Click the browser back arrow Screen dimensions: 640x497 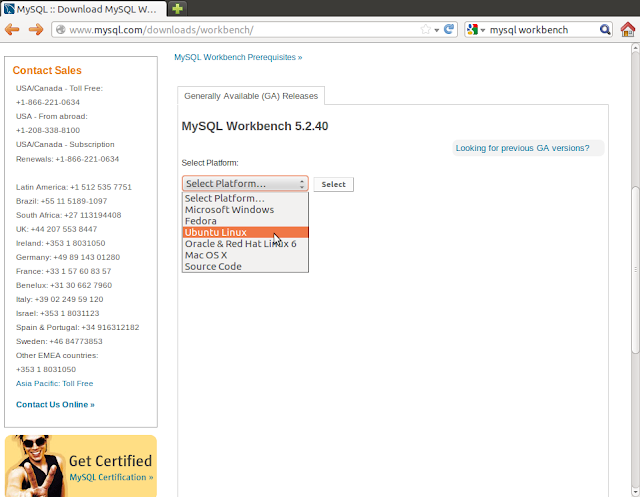coord(12,29)
